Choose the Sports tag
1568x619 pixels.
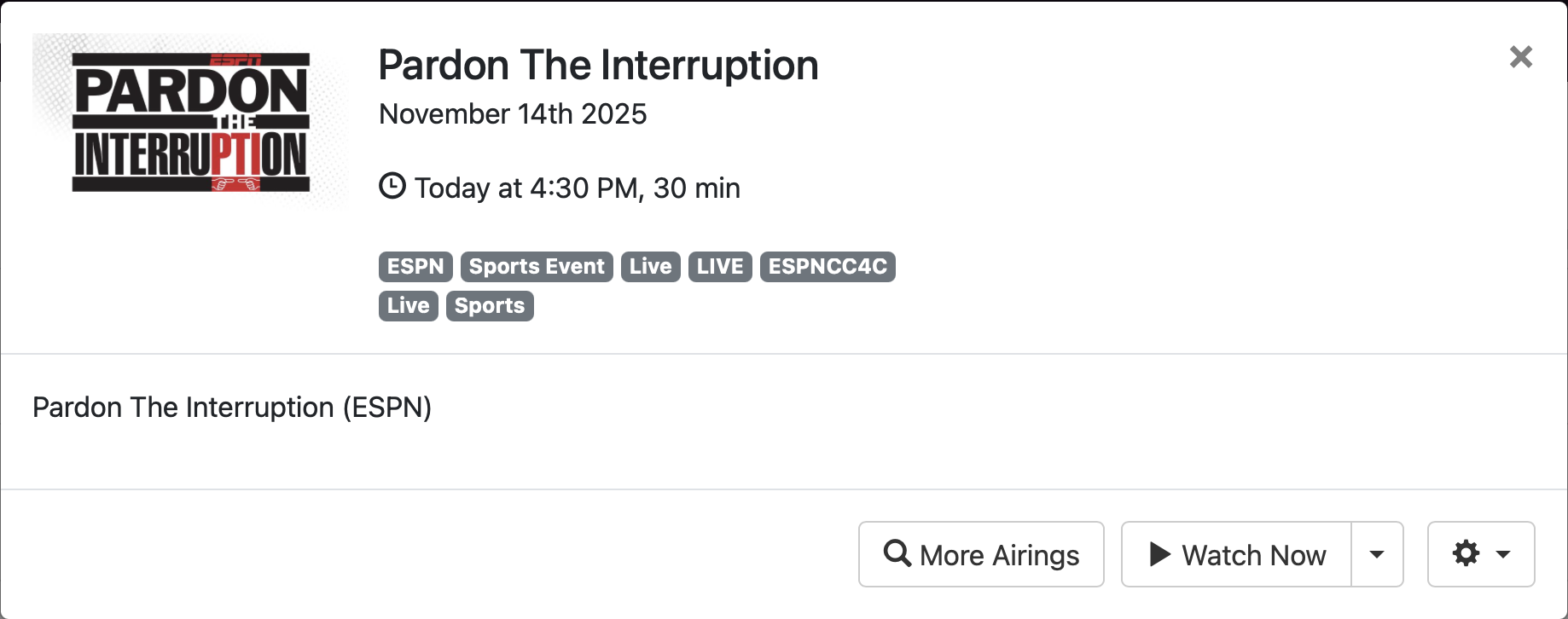[490, 305]
